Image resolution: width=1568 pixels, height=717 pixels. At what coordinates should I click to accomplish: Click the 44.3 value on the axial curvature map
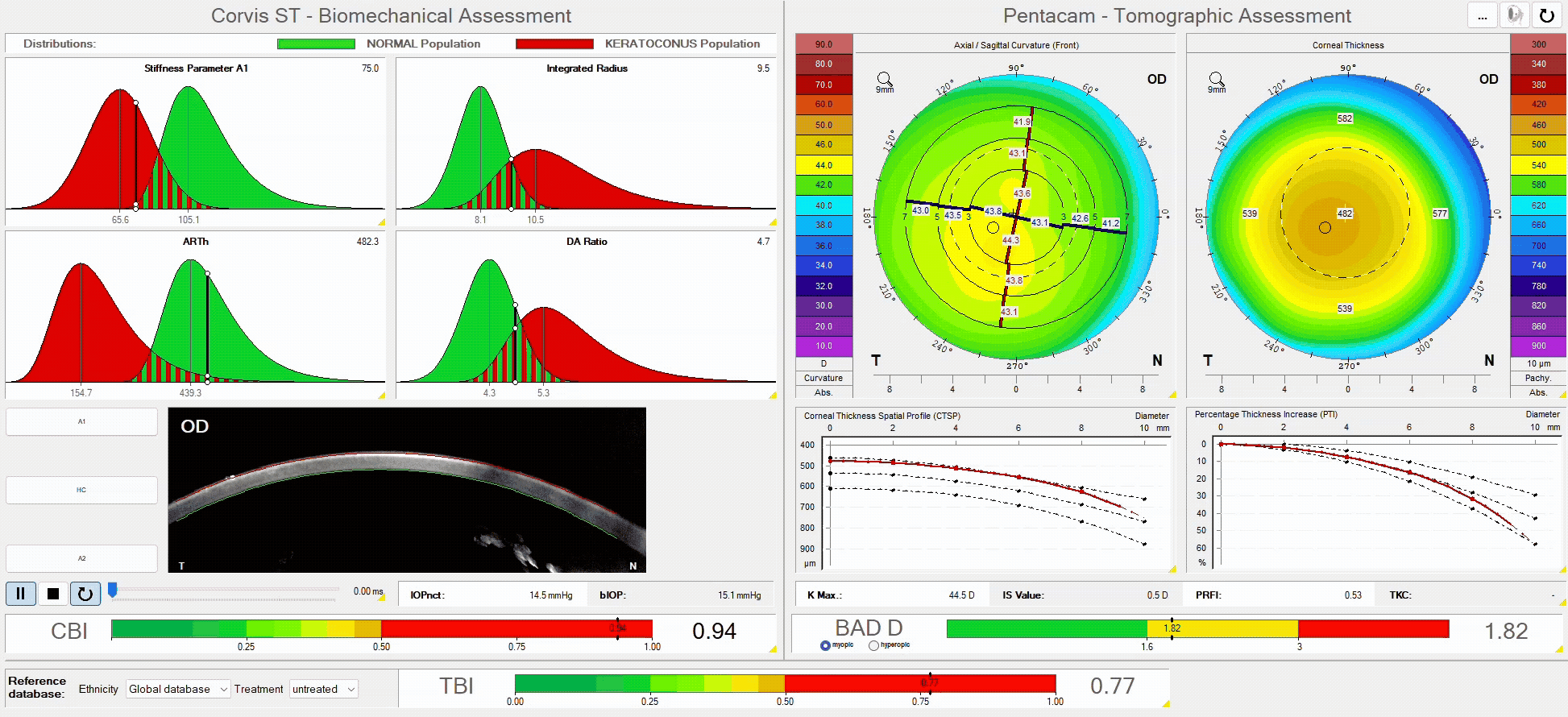(1010, 240)
